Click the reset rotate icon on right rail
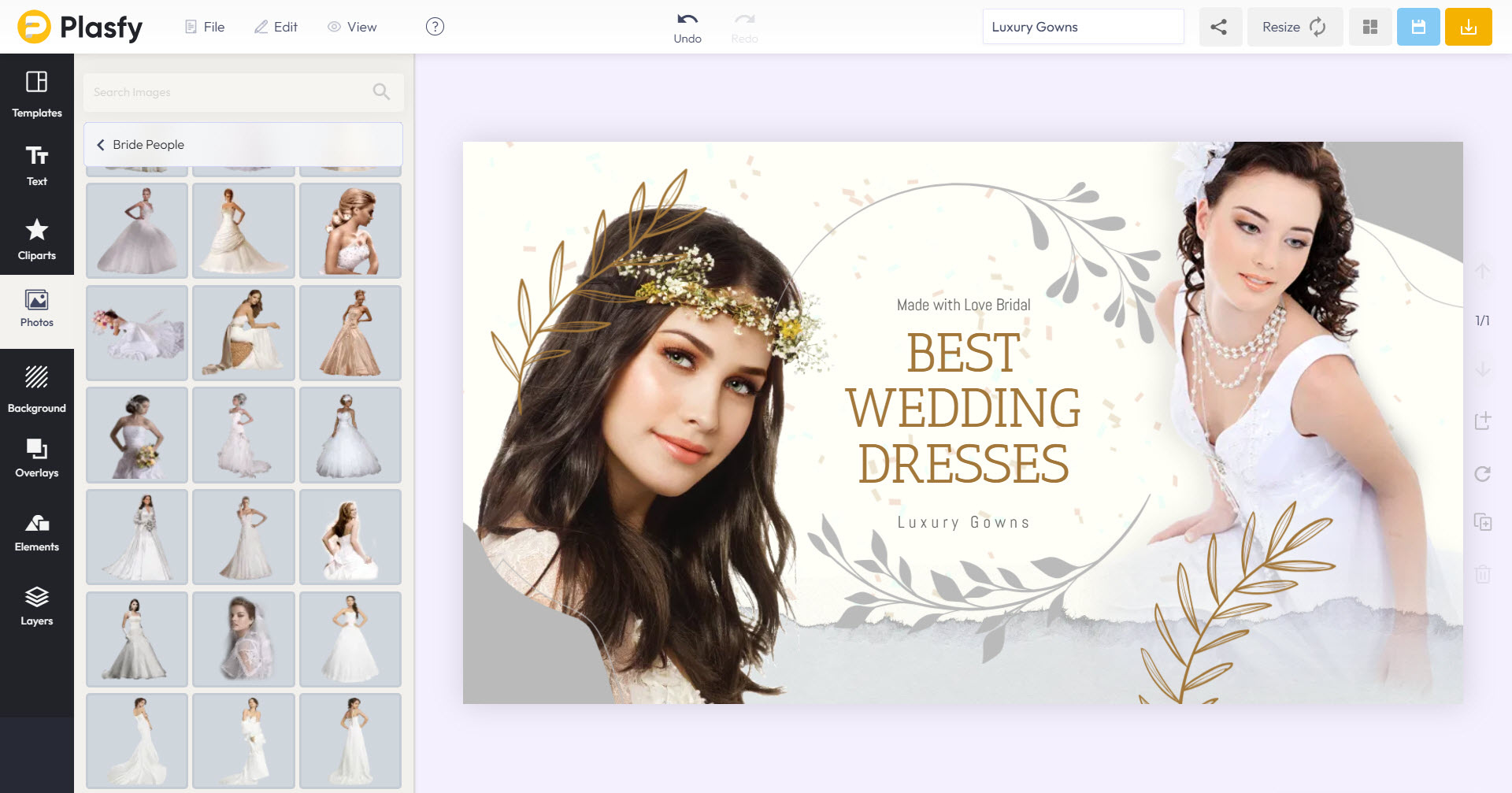 [x=1482, y=473]
